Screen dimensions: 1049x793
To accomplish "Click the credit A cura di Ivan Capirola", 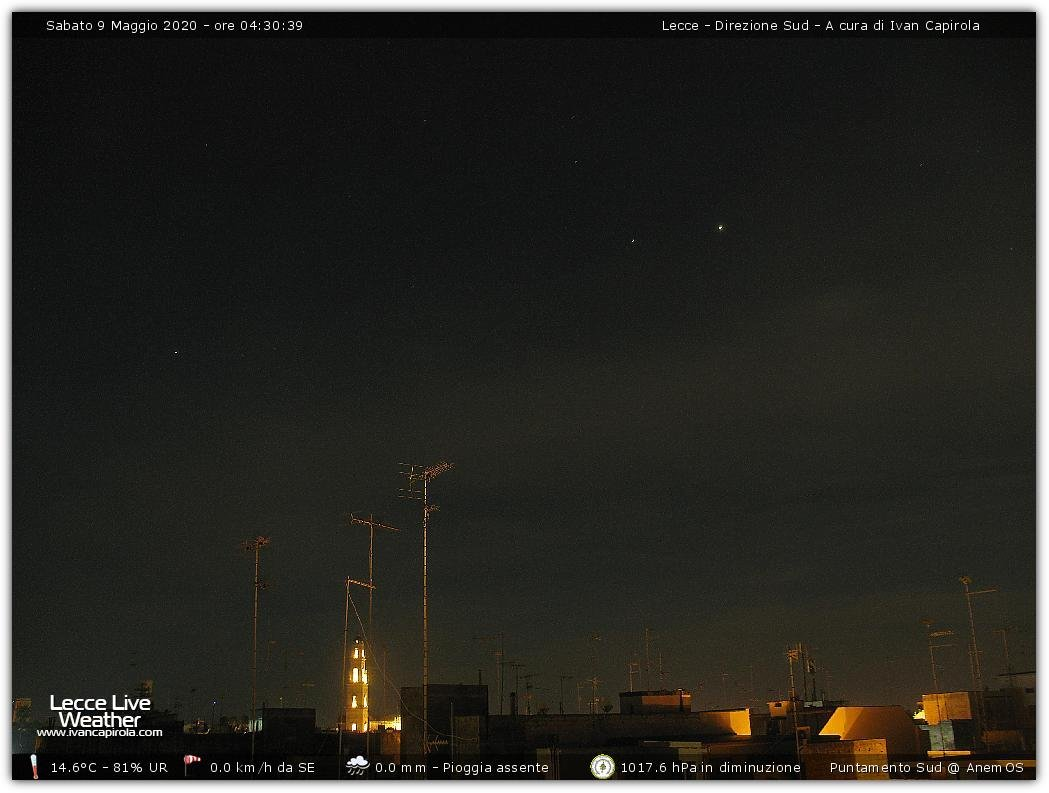I will click(902, 25).
